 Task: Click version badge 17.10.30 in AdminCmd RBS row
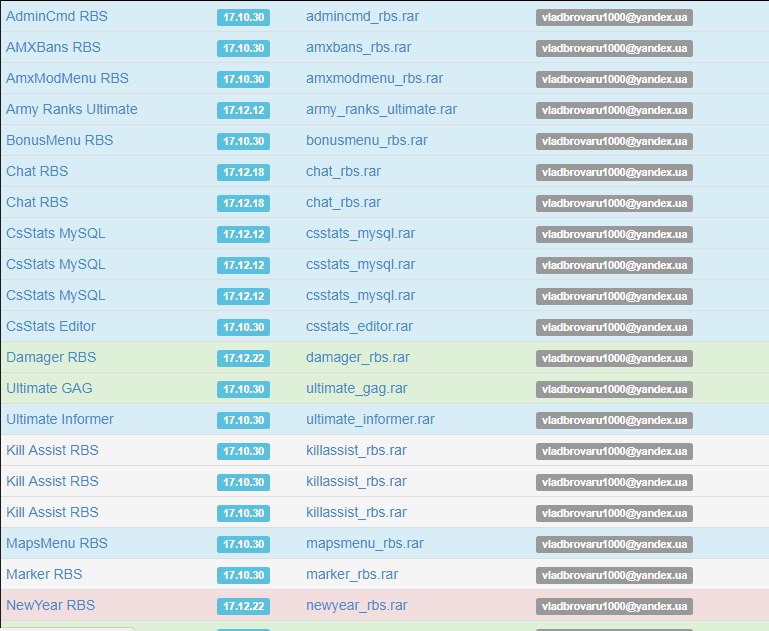pyautogui.click(x=243, y=17)
